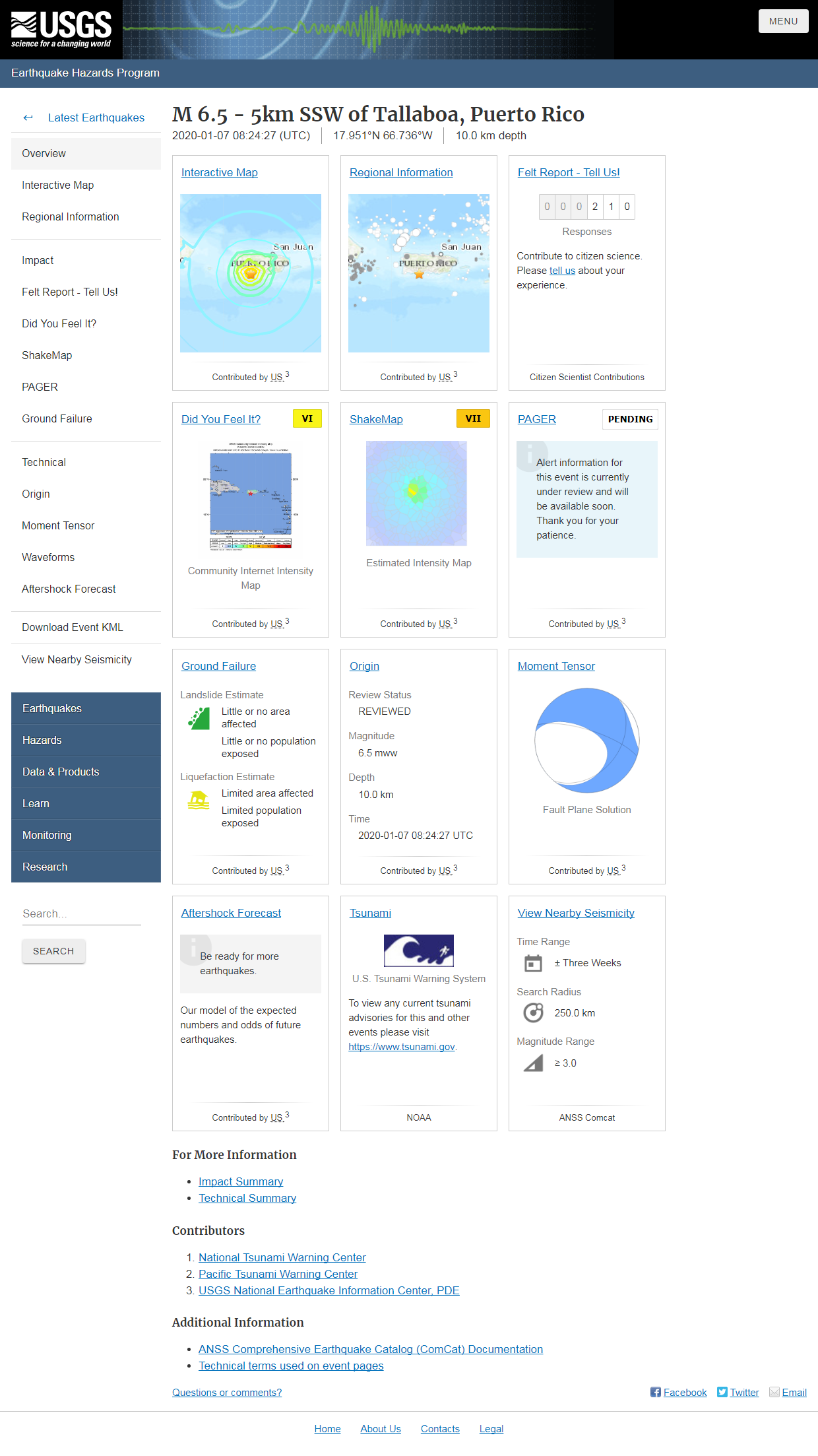
Task: Click the USGS logo in header
Action: point(61,30)
